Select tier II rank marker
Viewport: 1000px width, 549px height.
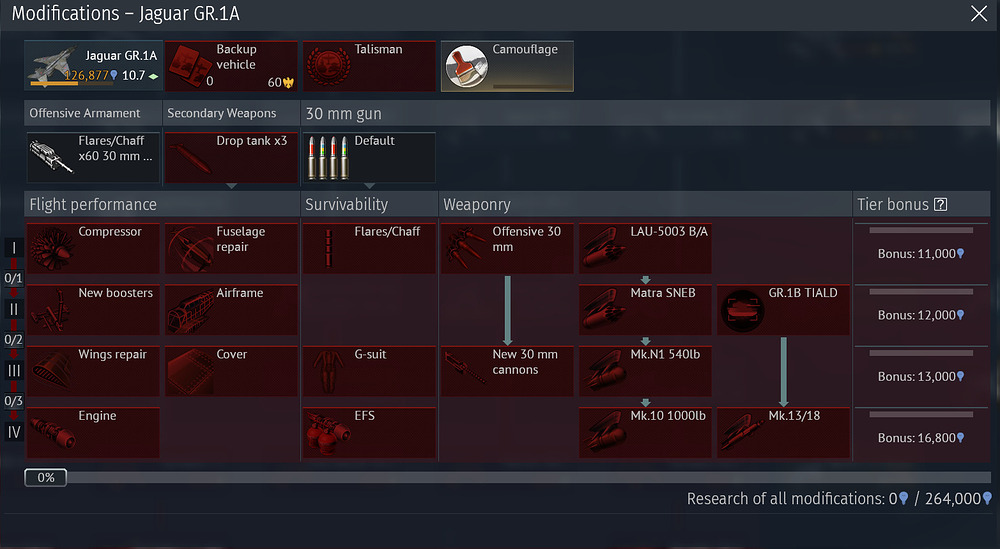click(14, 309)
